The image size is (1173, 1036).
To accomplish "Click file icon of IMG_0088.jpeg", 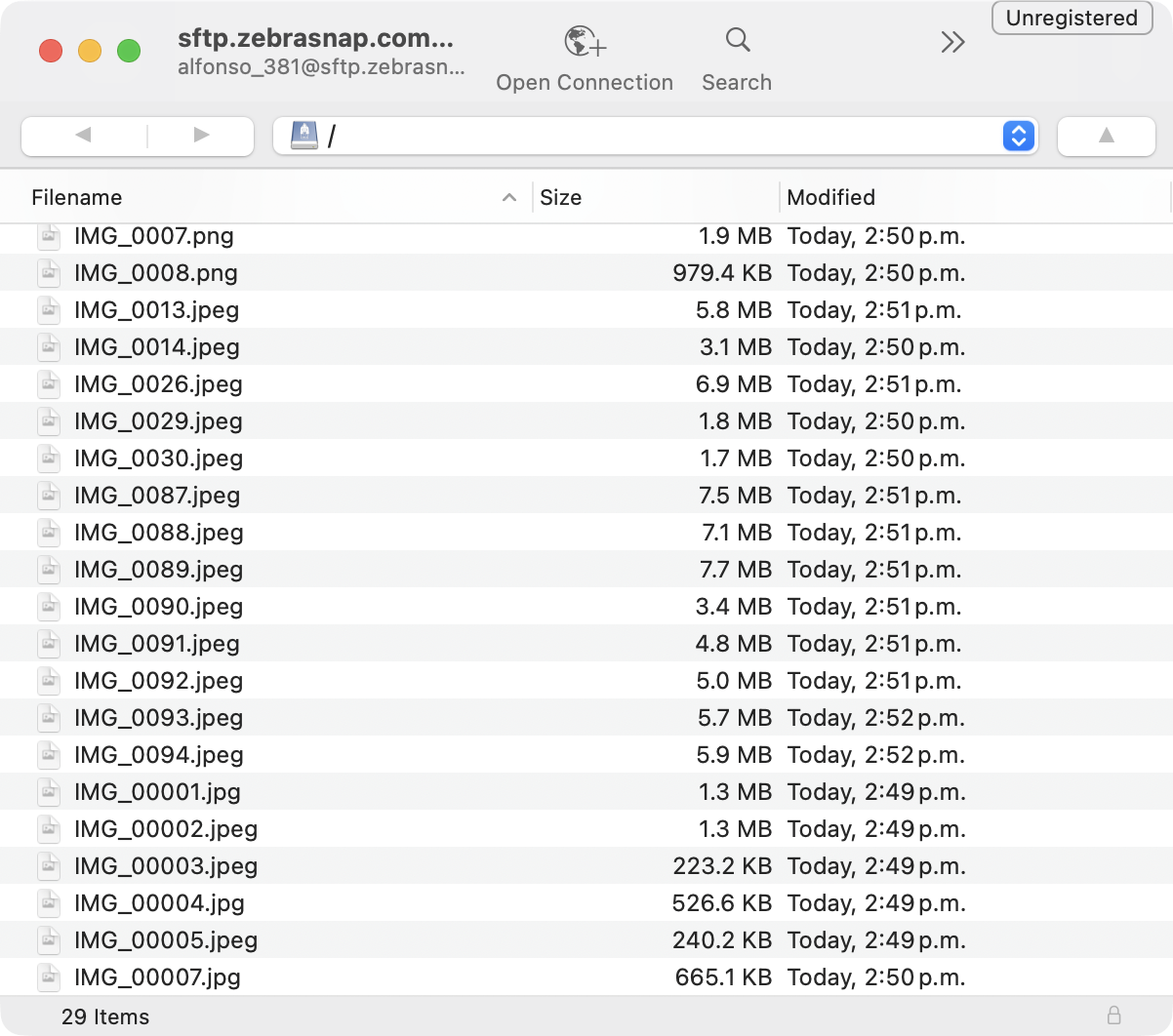I will (x=49, y=533).
